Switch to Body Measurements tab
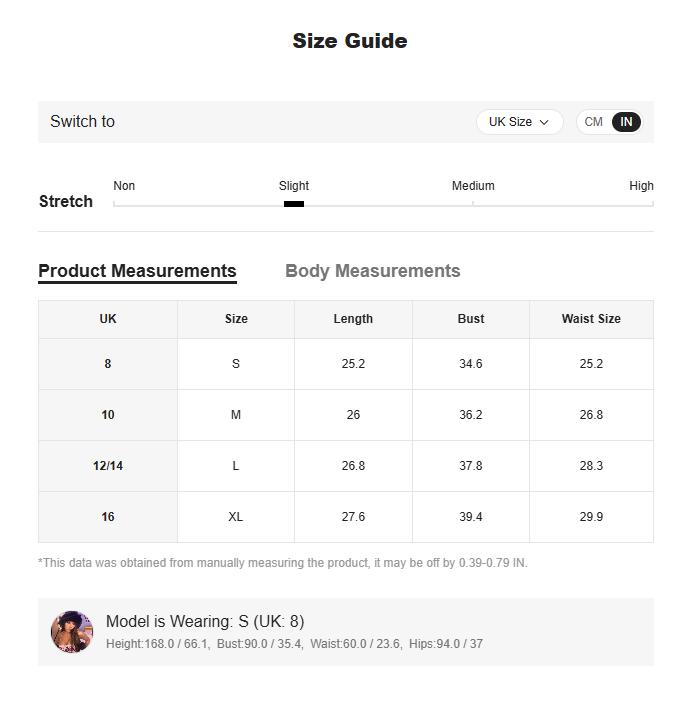Viewport: 688px width, 702px height. (372, 271)
